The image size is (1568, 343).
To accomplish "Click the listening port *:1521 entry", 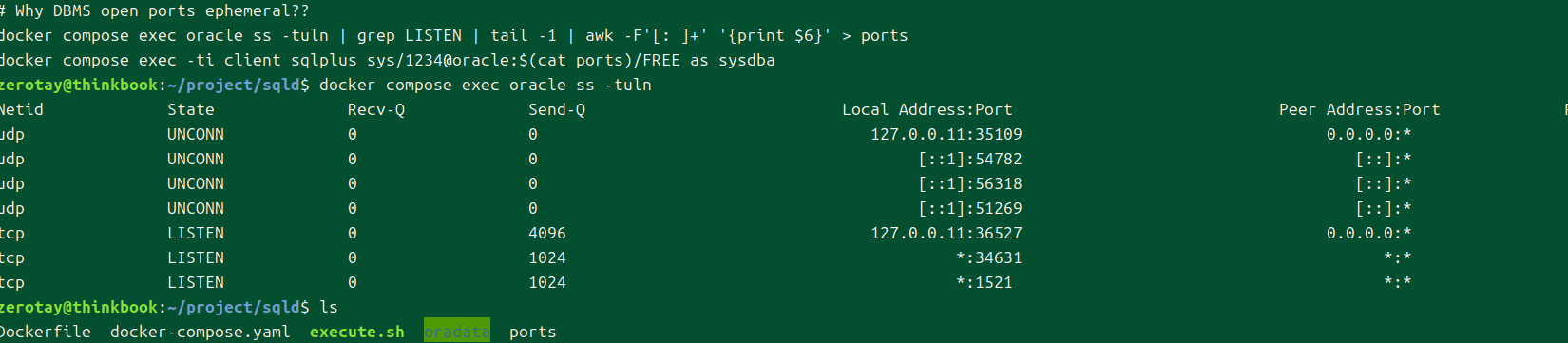I will tap(985, 282).
